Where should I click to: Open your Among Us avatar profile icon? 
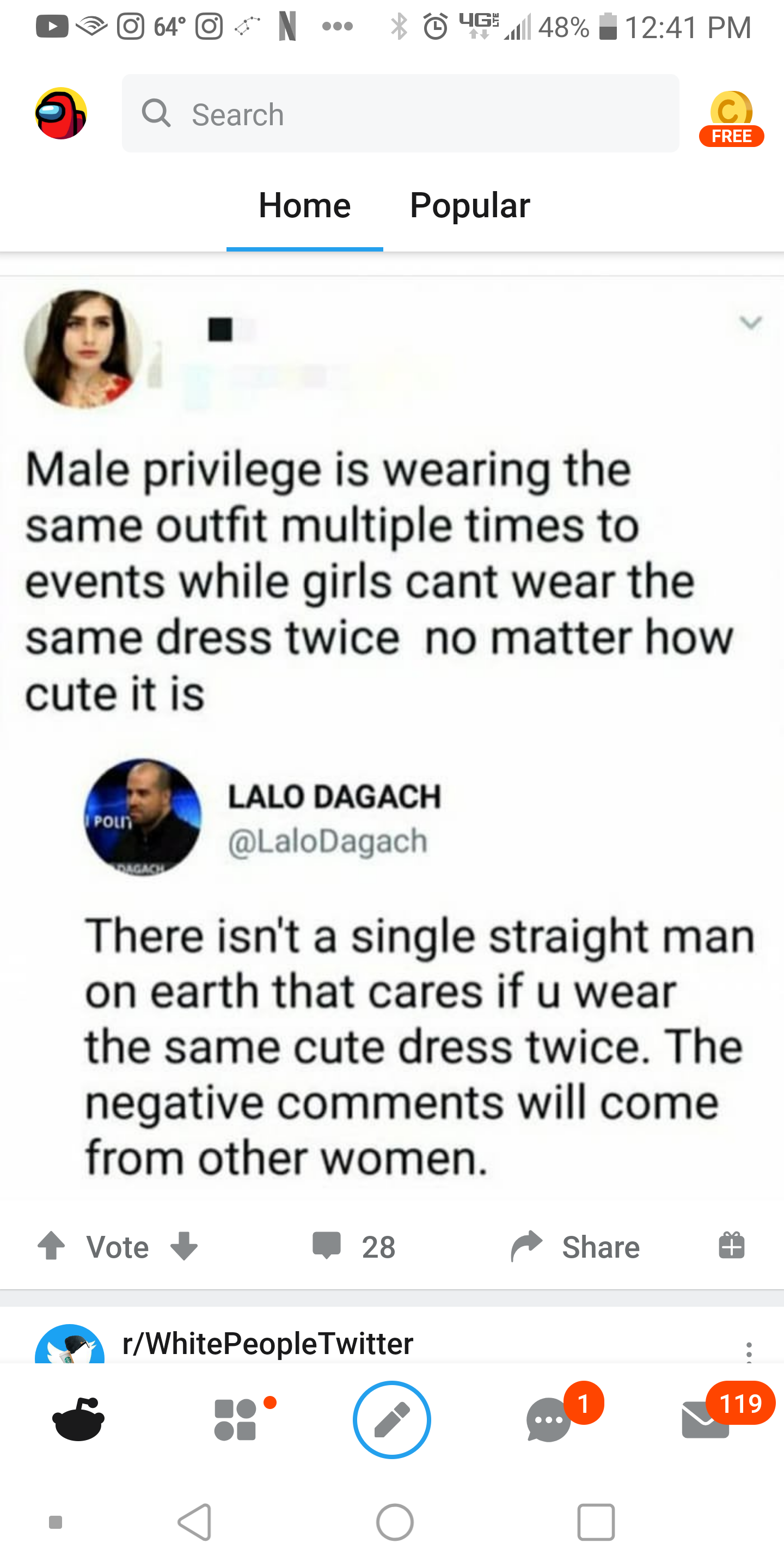tap(60, 114)
